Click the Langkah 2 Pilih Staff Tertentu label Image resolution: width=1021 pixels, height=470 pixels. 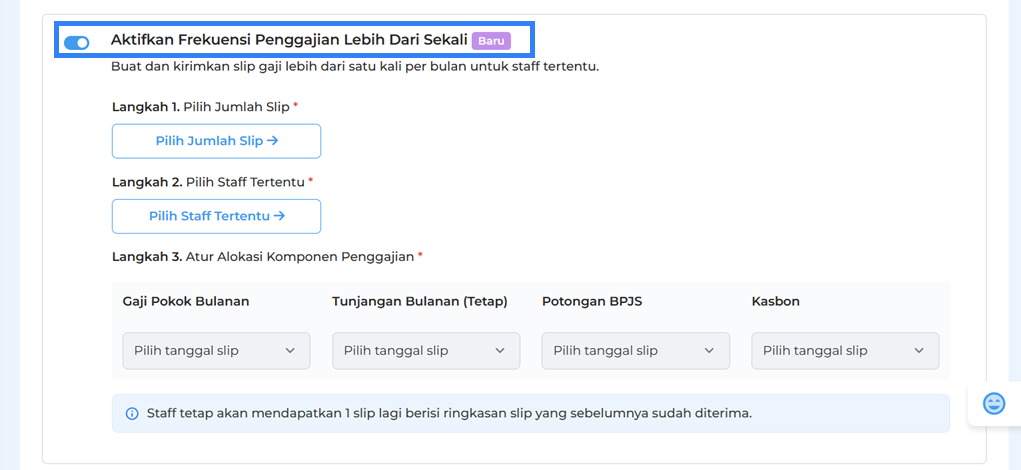(x=208, y=182)
